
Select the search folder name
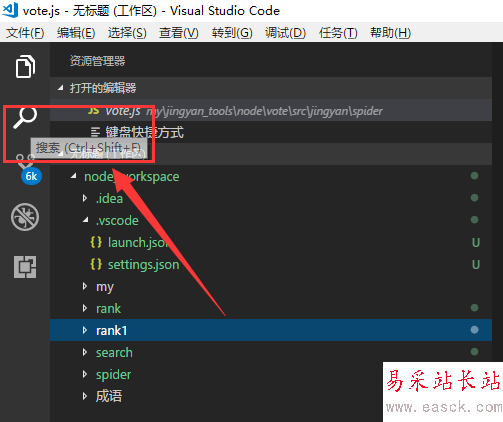point(114,352)
